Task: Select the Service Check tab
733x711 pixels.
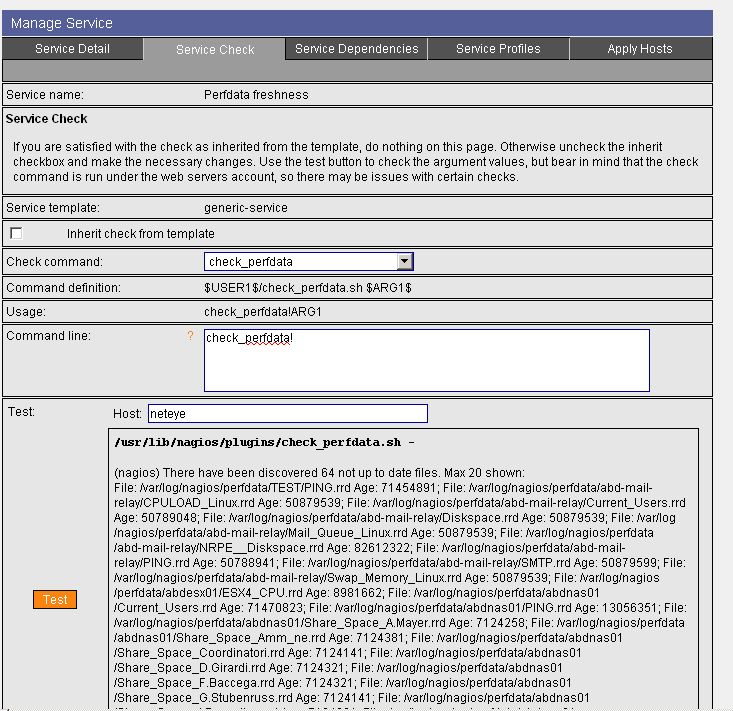Action: coord(215,49)
